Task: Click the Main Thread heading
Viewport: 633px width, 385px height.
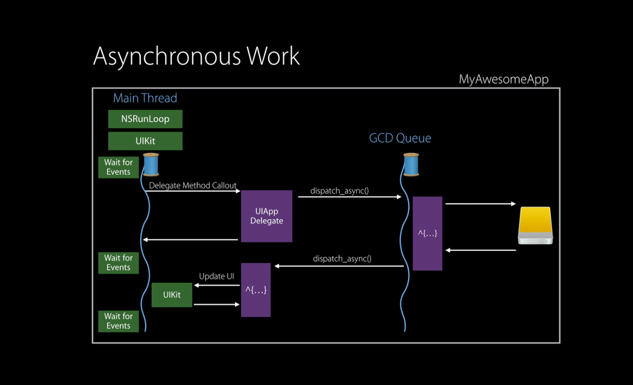Action: [x=145, y=98]
